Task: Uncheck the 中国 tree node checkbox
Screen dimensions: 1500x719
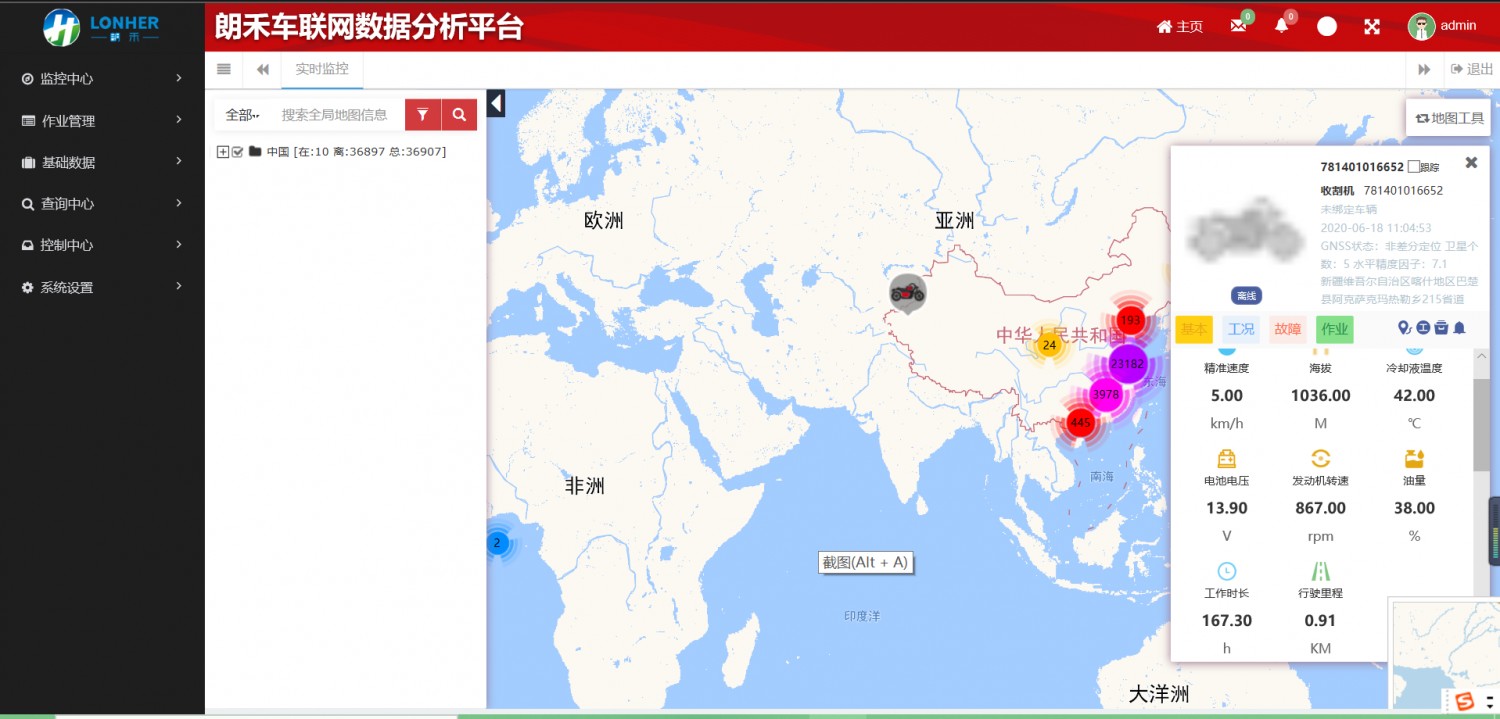Action: click(238, 152)
